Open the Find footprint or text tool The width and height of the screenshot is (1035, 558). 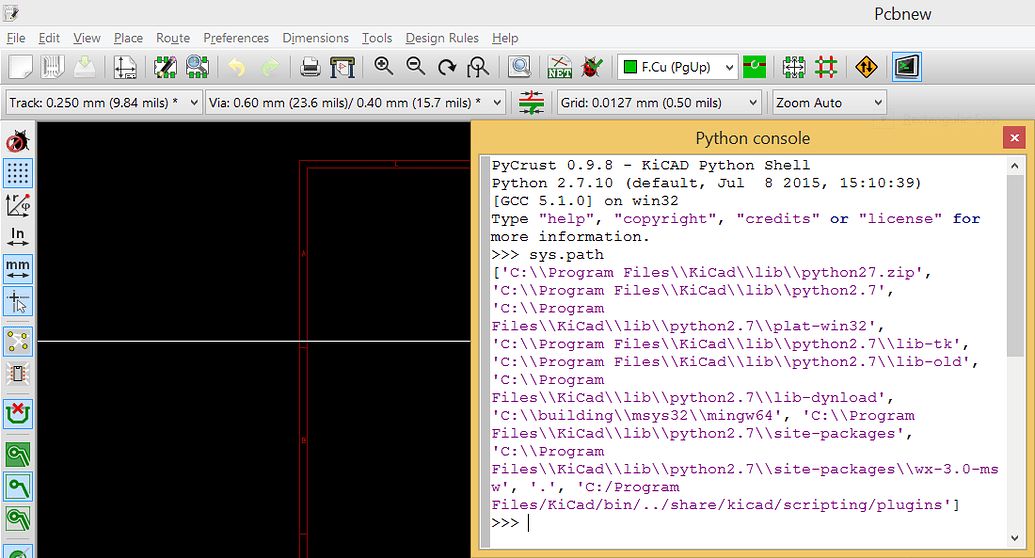click(x=519, y=67)
